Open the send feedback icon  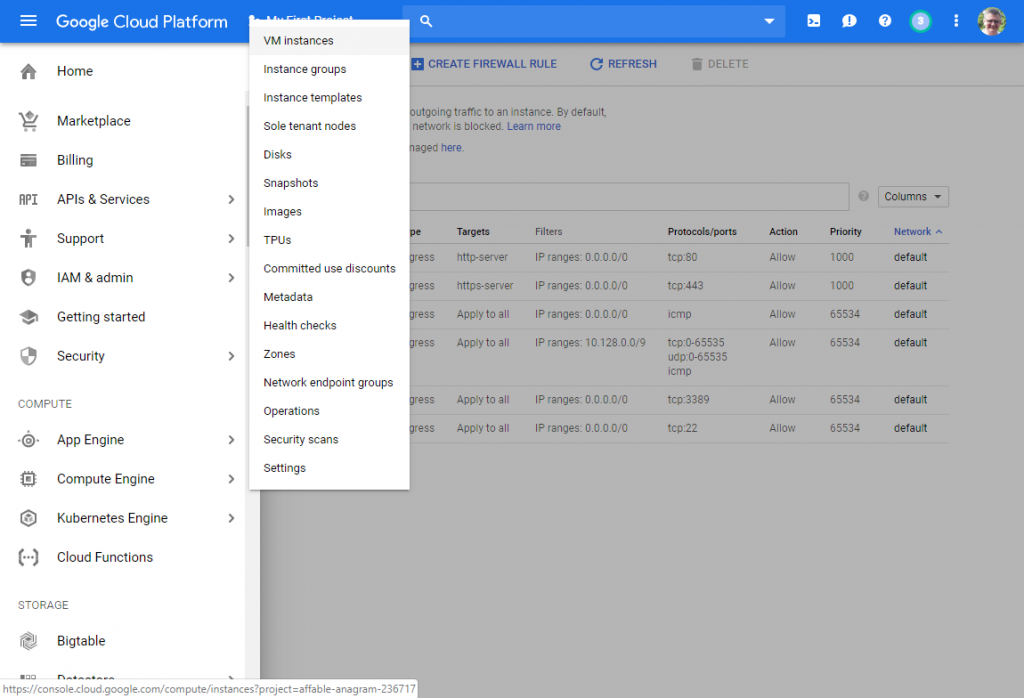tap(849, 21)
